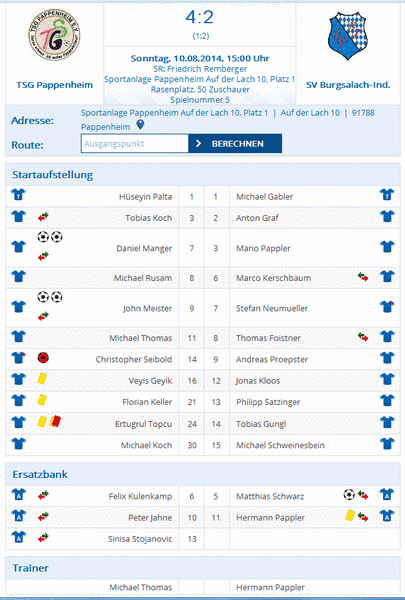This screenshot has height=600, width=405.
Task: Click the BERECHNEN route button
Action: [235, 143]
